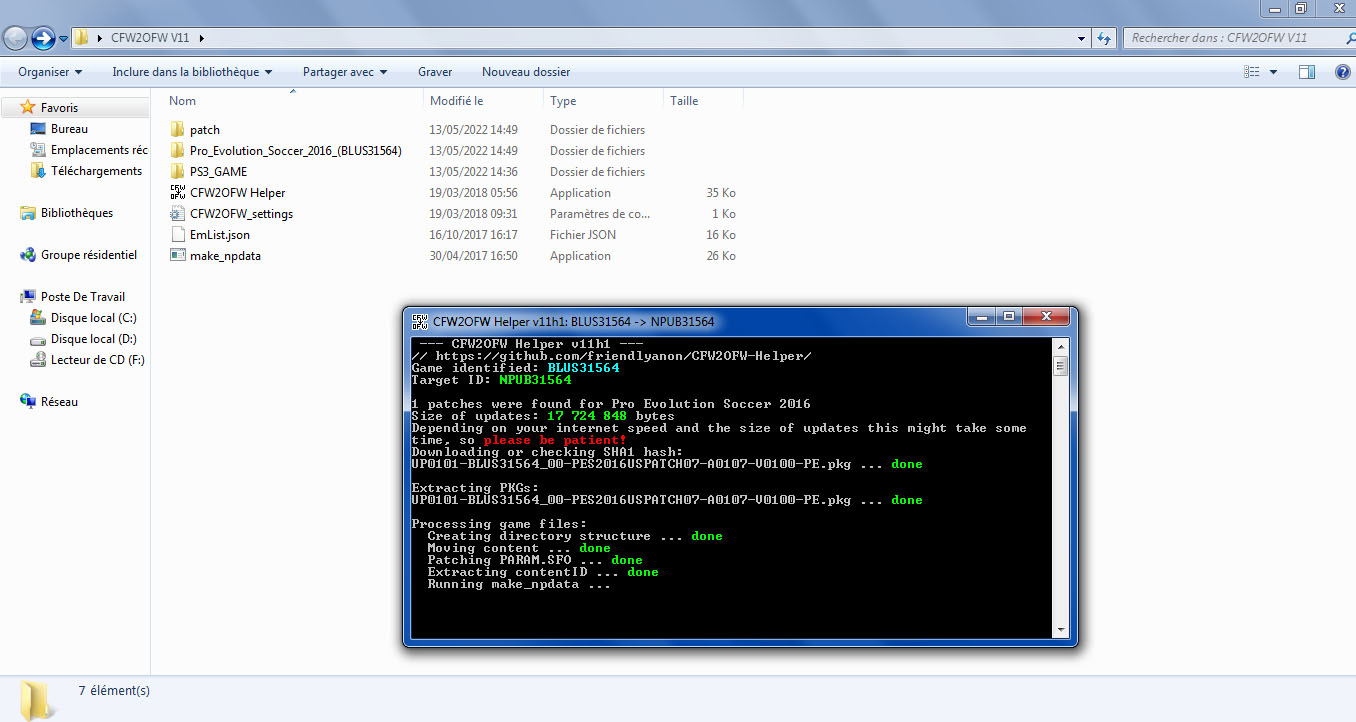Toggle the preview pane icon
1356x722 pixels.
(1306, 72)
